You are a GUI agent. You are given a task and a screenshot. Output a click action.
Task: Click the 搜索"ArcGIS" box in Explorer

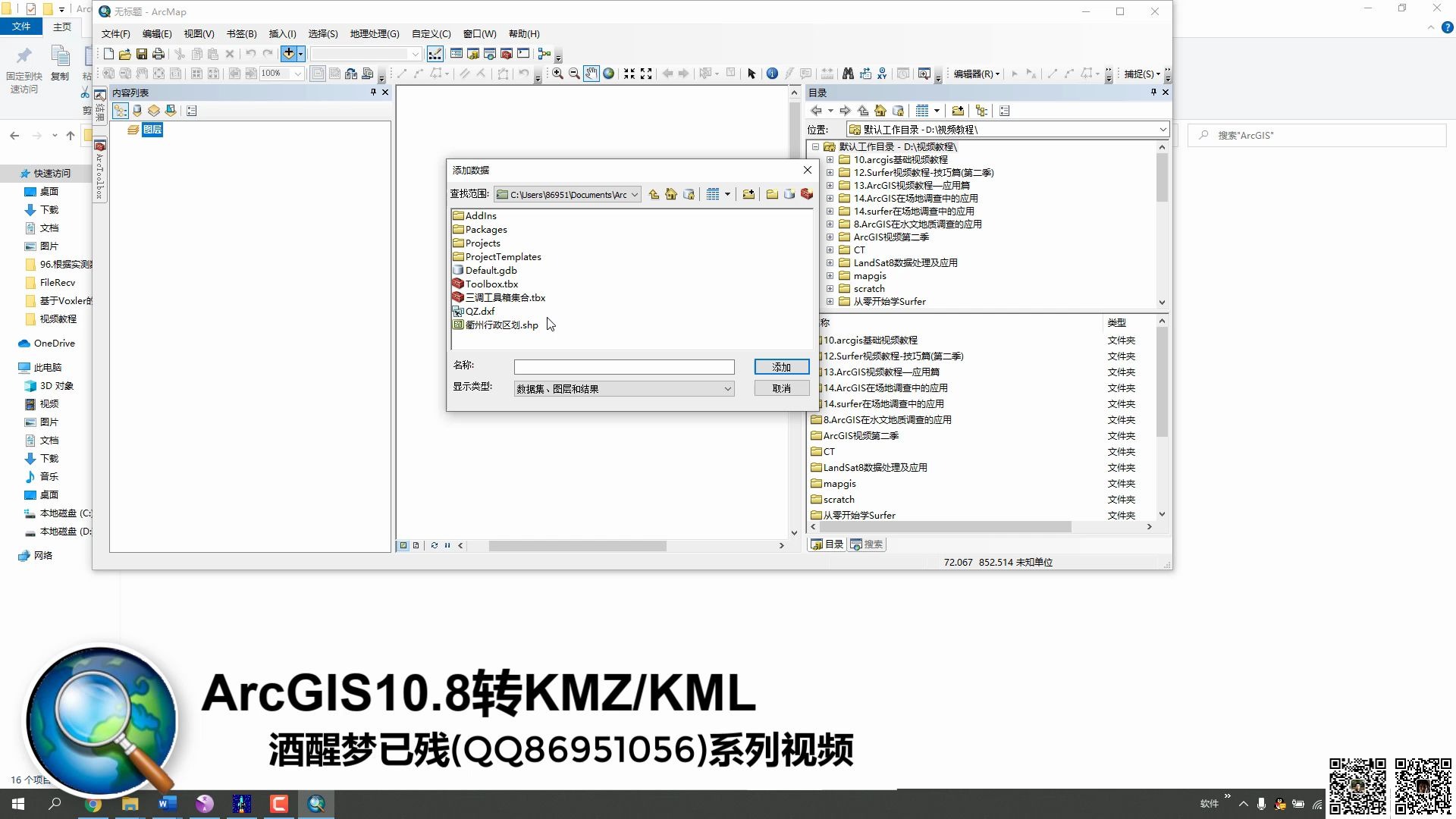[1318, 135]
